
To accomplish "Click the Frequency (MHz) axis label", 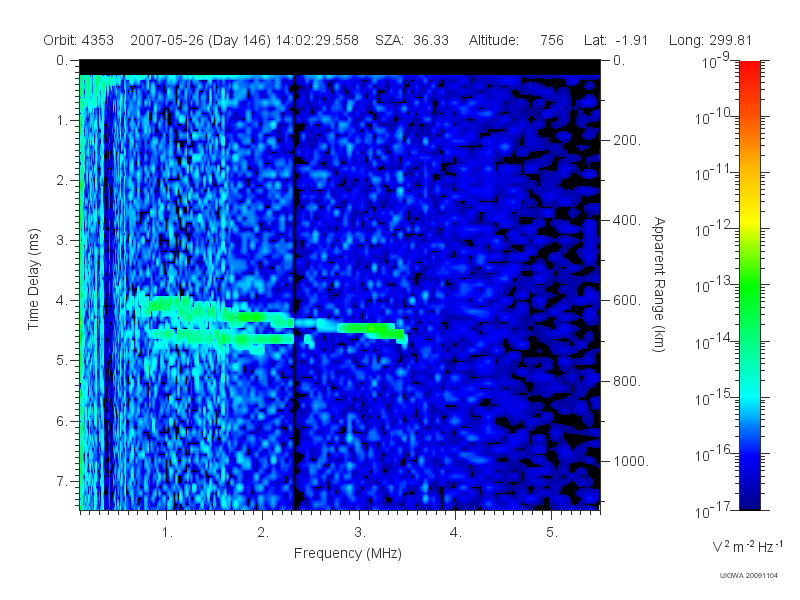I will pos(347,553).
